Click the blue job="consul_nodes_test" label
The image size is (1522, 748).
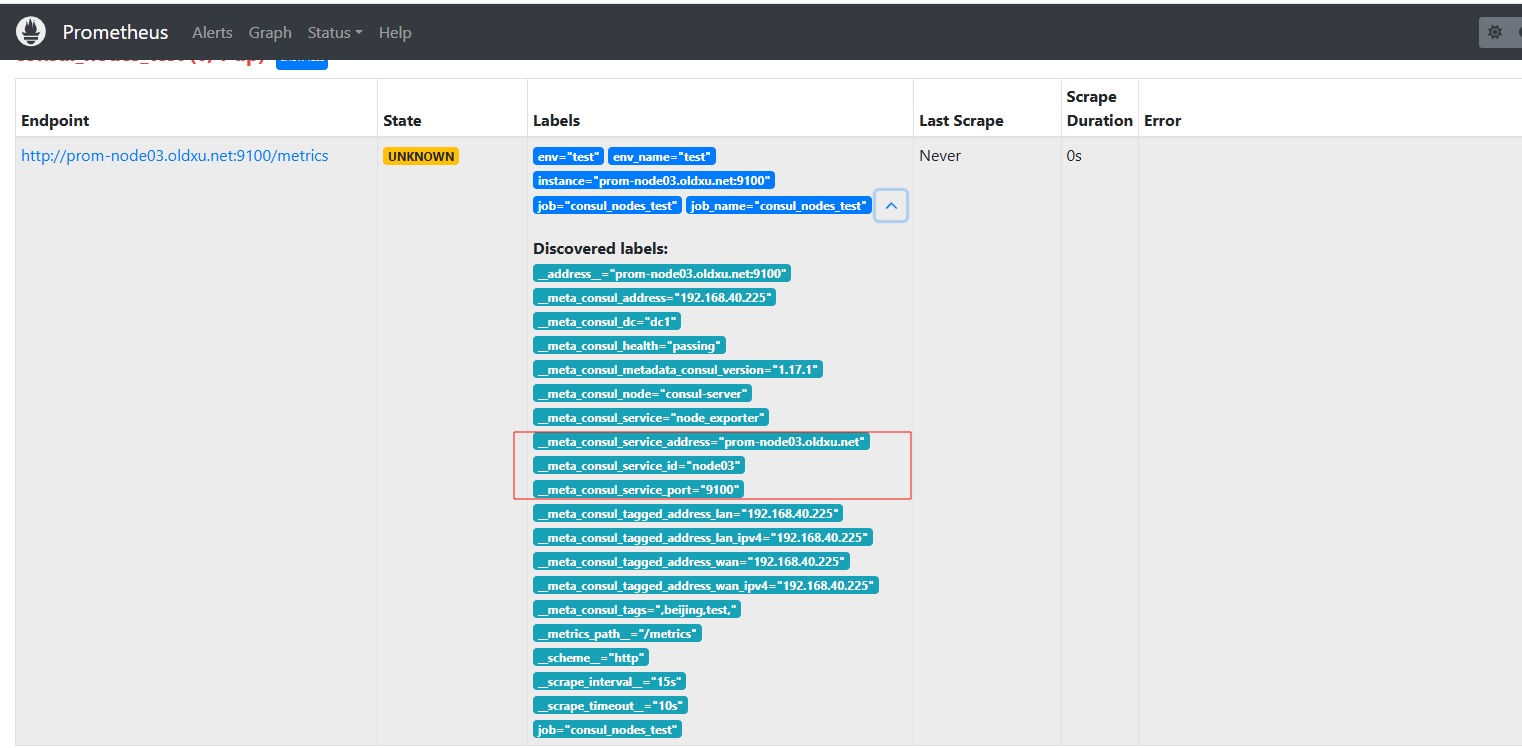(x=607, y=206)
